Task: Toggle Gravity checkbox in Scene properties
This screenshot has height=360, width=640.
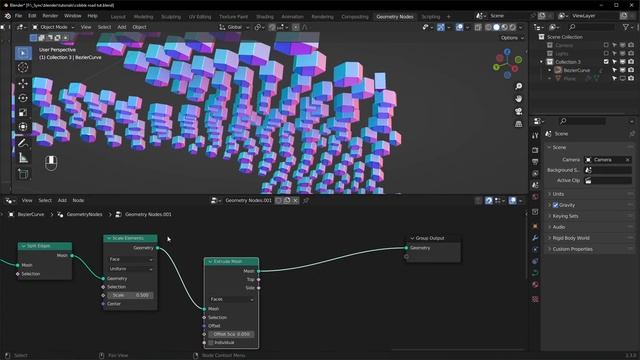Action: (x=555, y=205)
